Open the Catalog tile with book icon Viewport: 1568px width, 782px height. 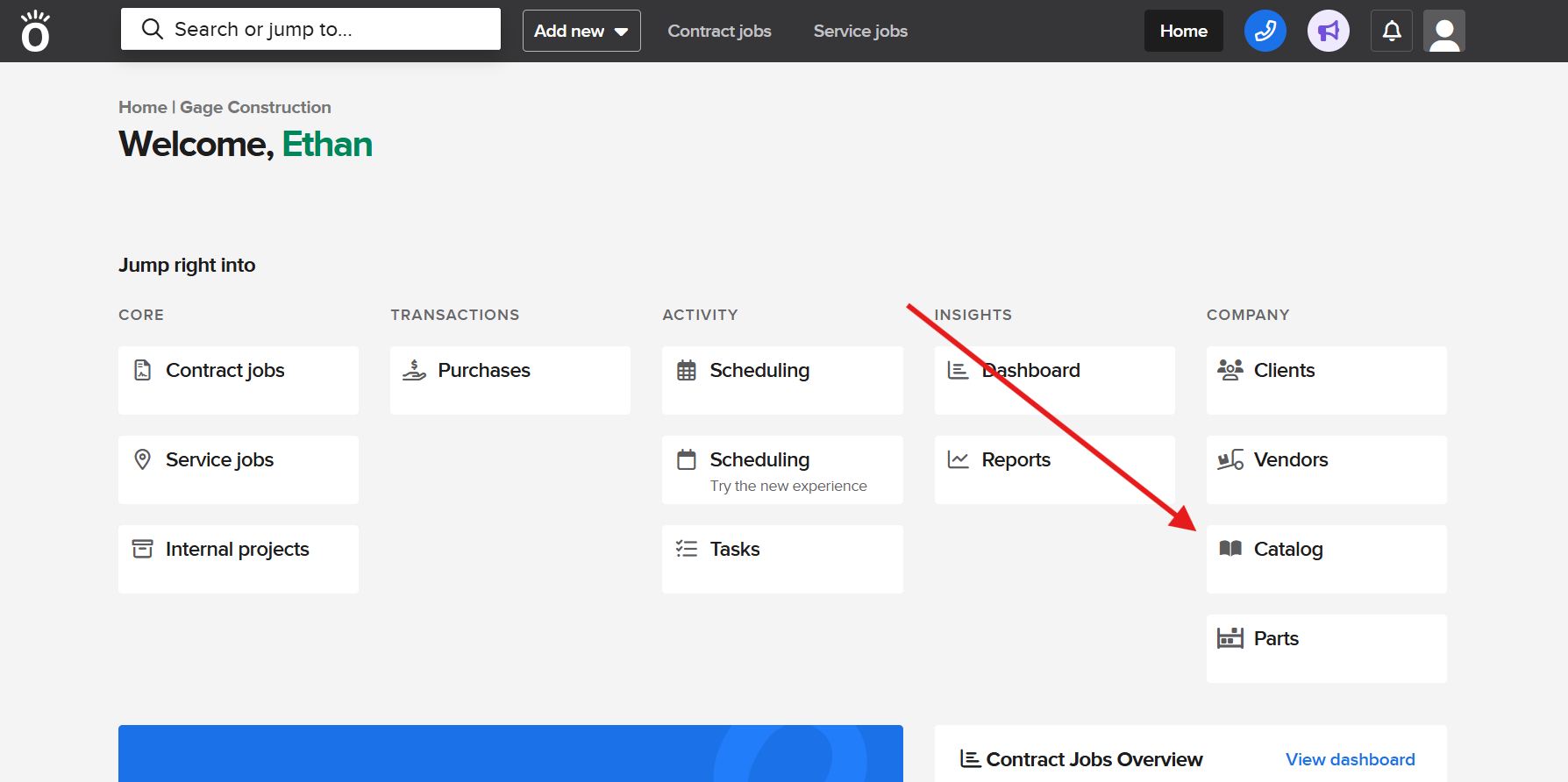pyautogui.click(x=1325, y=558)
